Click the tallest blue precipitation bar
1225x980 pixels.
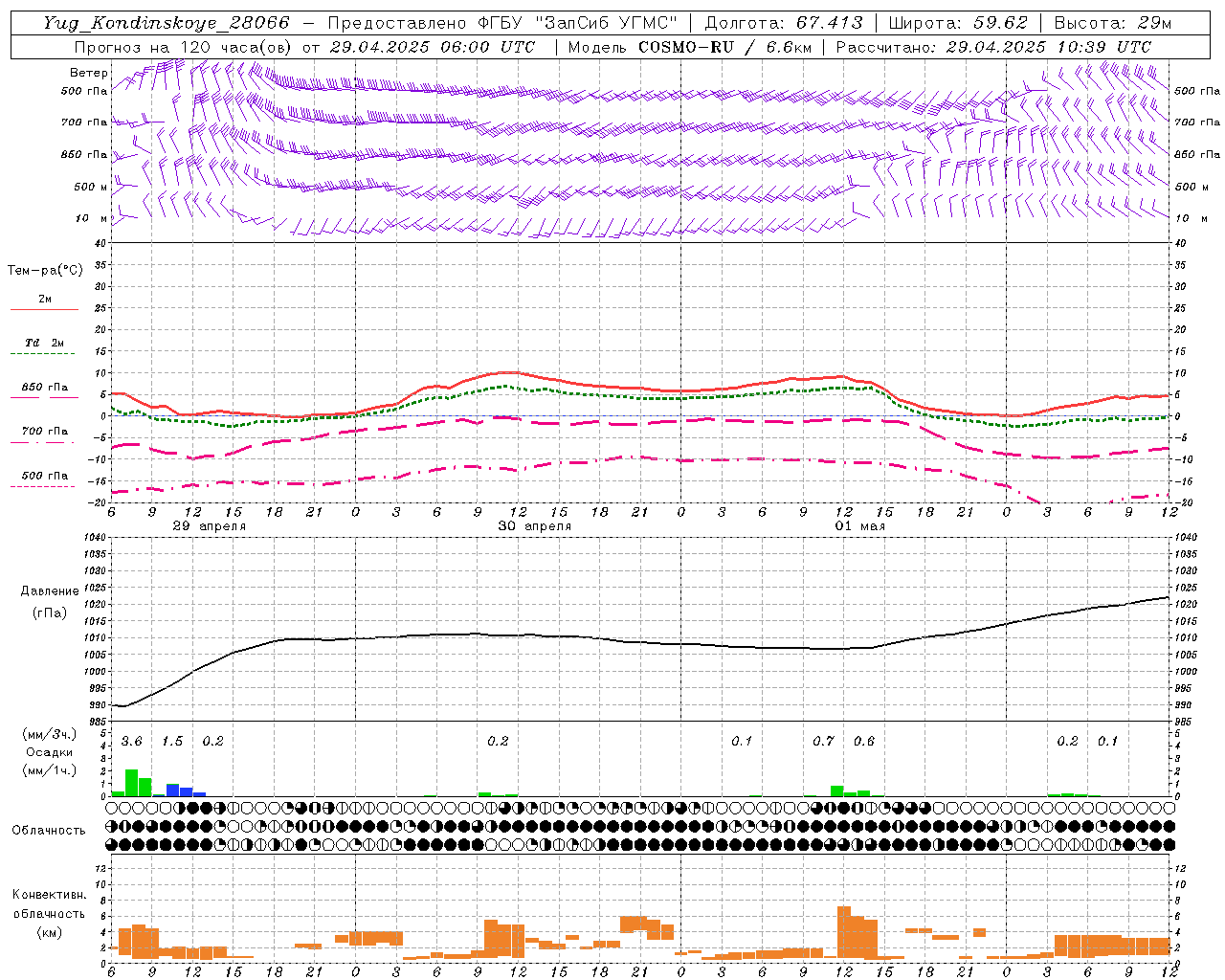click(x=172, y=791)
